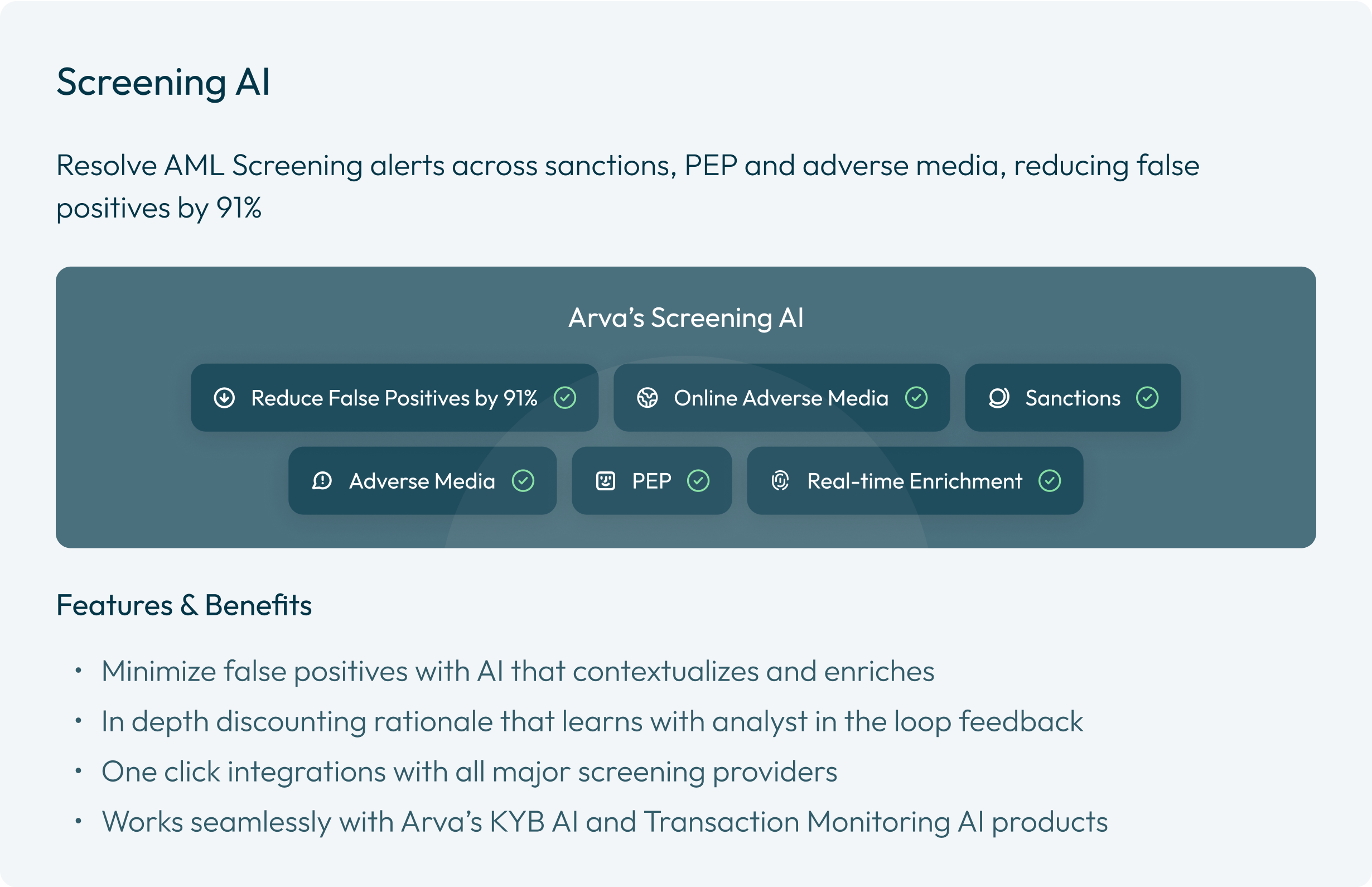
Task: Click the Screening AI main heading
Action: point(163,83)
